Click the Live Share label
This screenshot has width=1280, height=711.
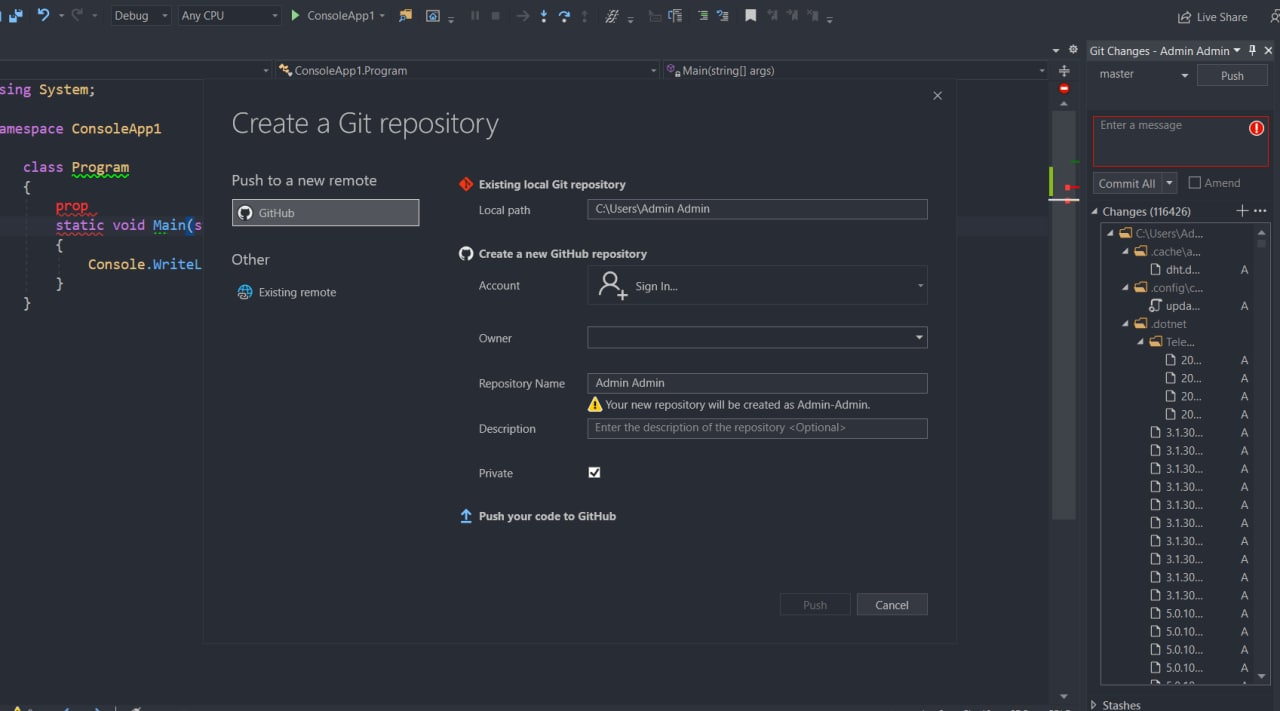[x=1222, y=17]
